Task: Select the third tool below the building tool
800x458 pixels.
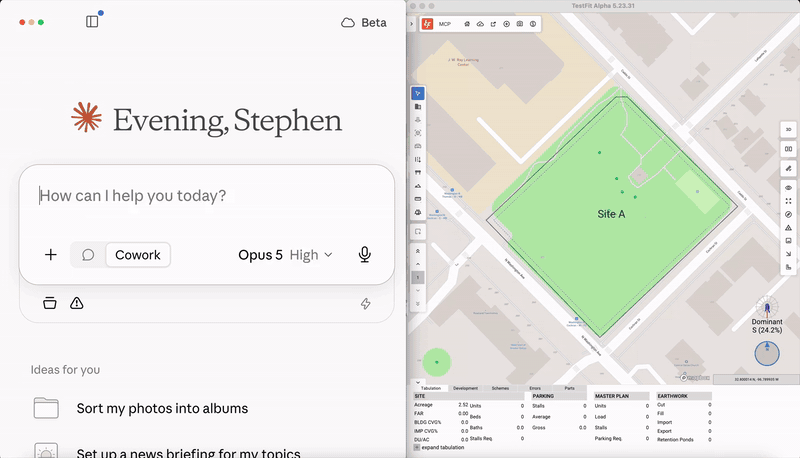Action: (418, 120)
